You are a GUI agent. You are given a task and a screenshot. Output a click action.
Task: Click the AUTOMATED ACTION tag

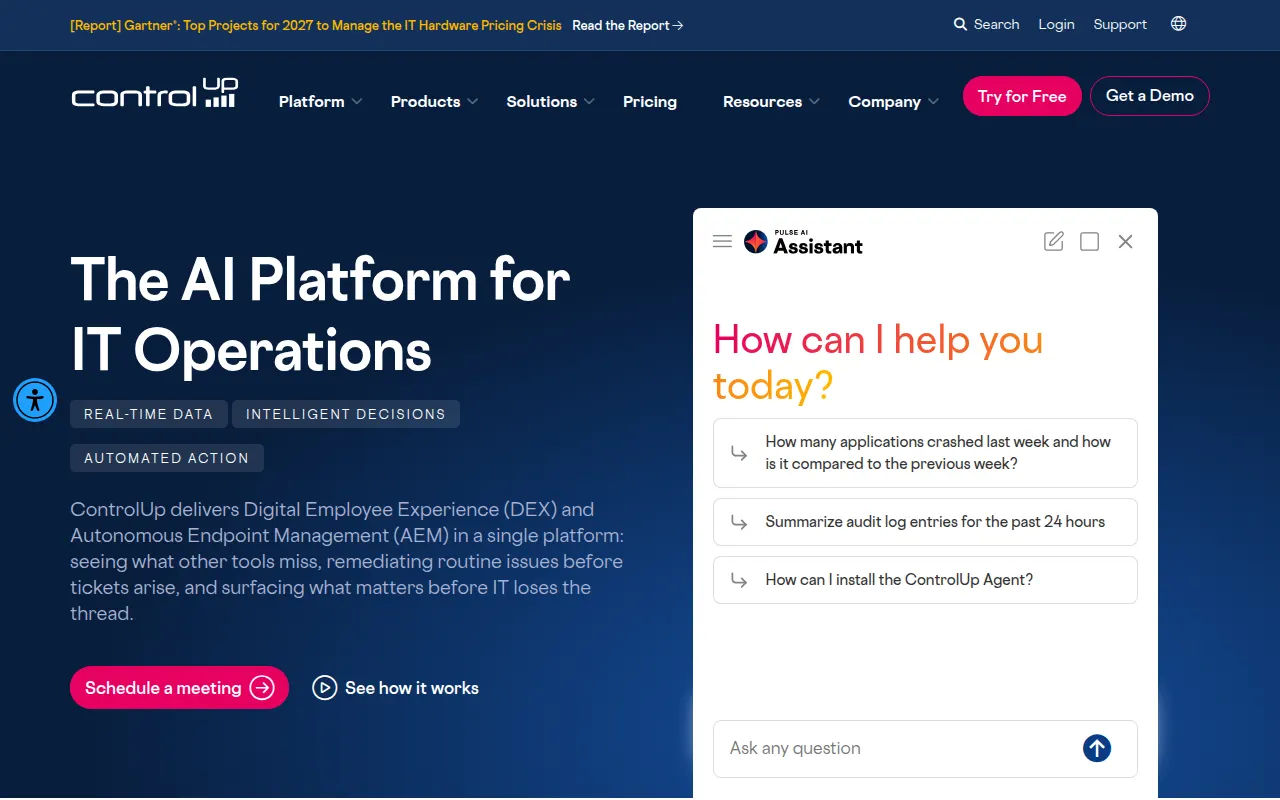[x=167, y=458]
